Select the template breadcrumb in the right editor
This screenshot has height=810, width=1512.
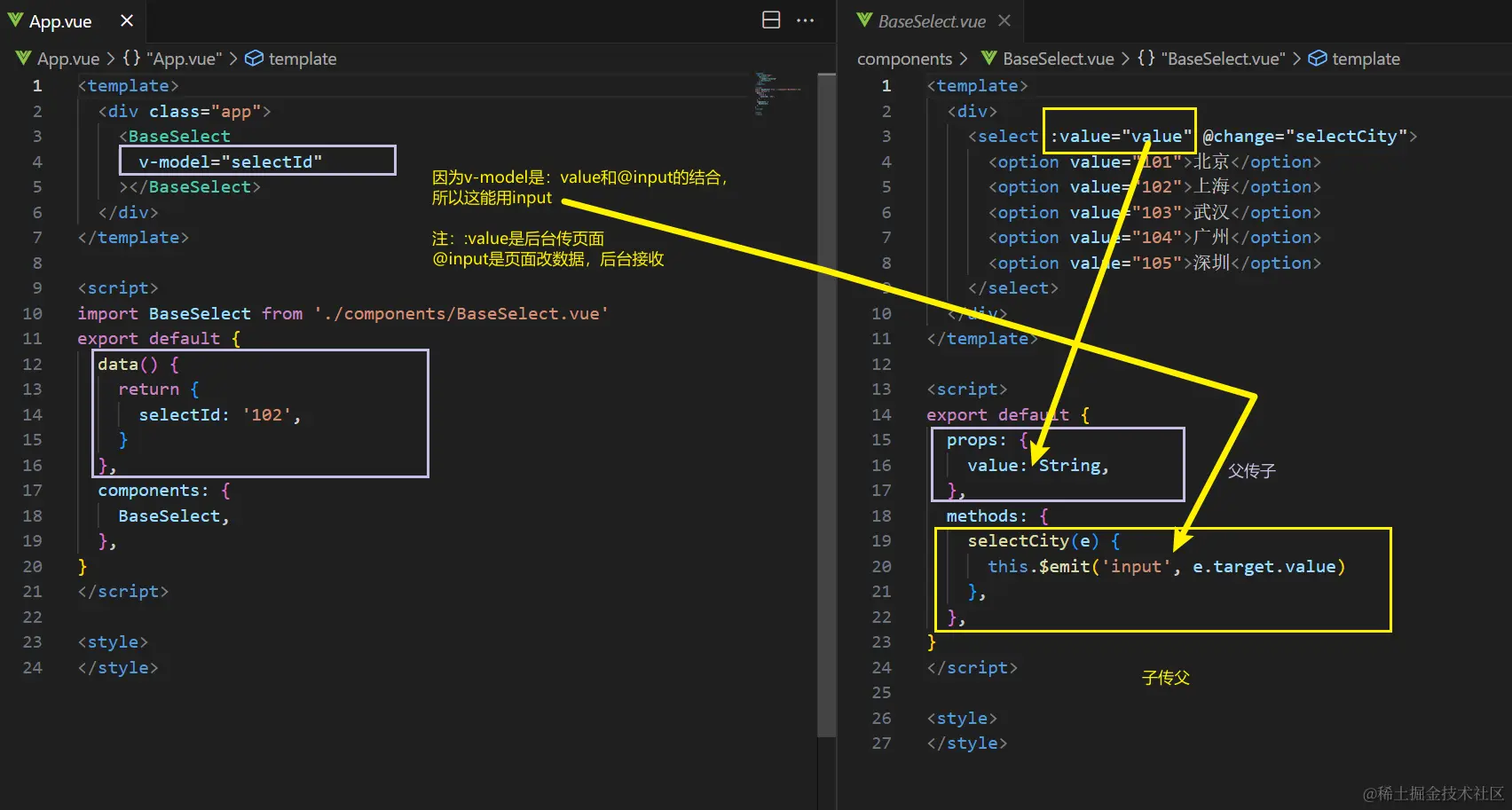point(1366,59)
